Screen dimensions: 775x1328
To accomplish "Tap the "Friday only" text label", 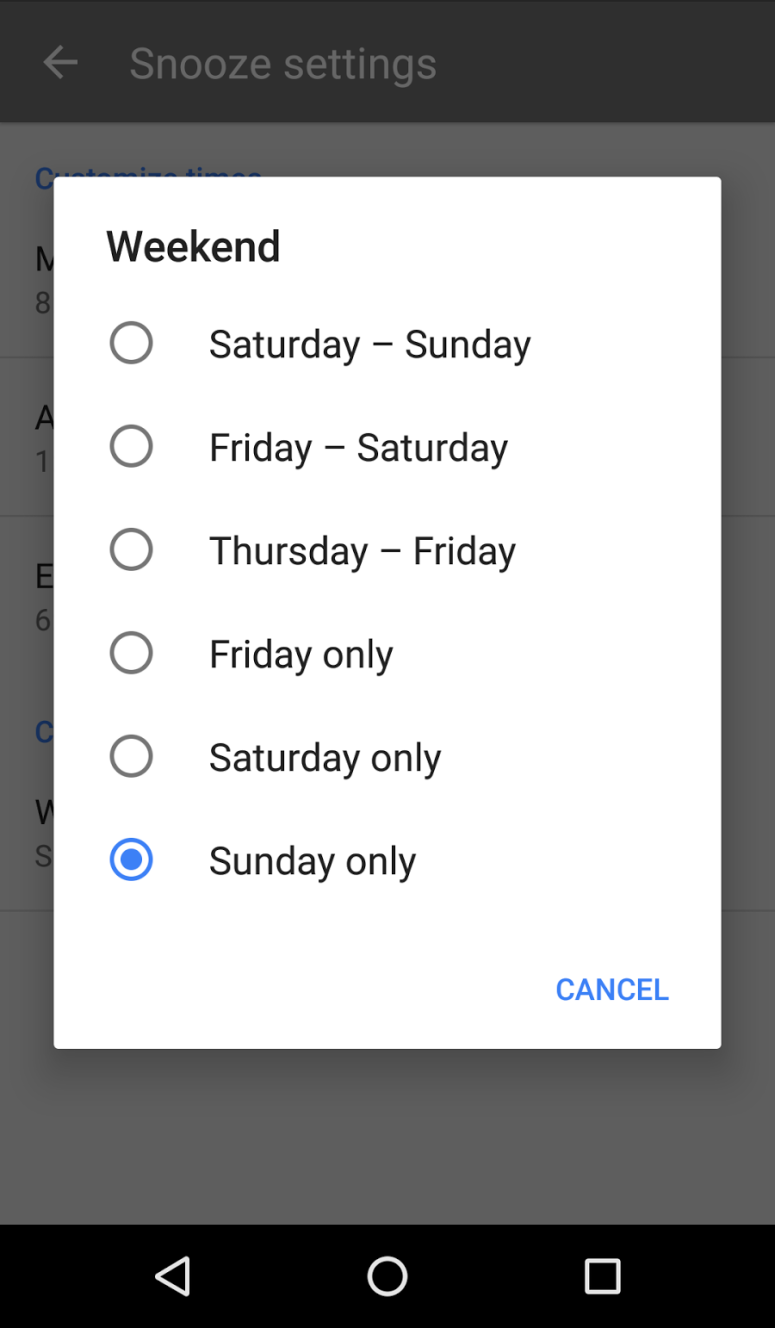I will 301,654.
